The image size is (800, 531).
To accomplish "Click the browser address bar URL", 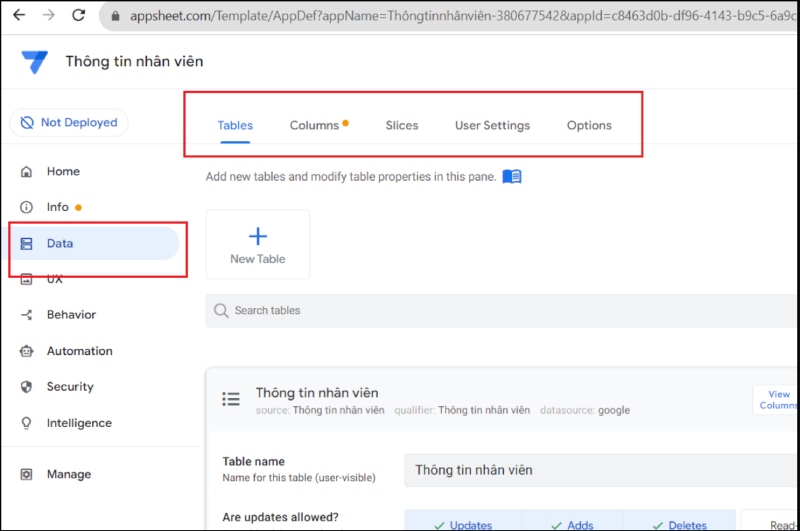I will [x=462, y=16].
